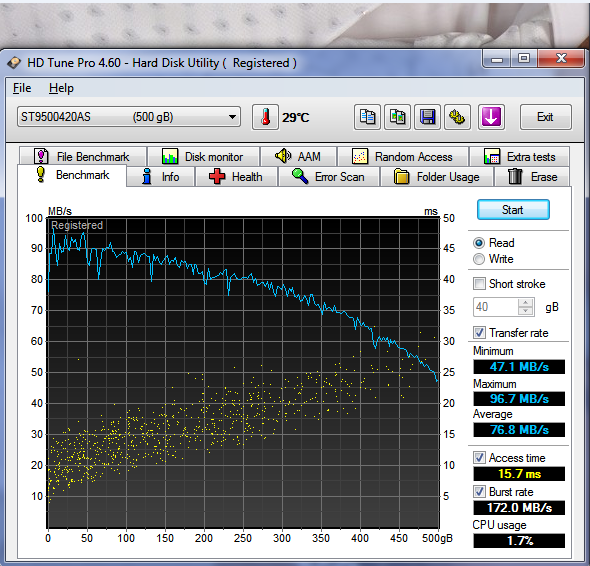Select the Write radio button
This screenshot has height=566, width=590.
click(479, 259)
